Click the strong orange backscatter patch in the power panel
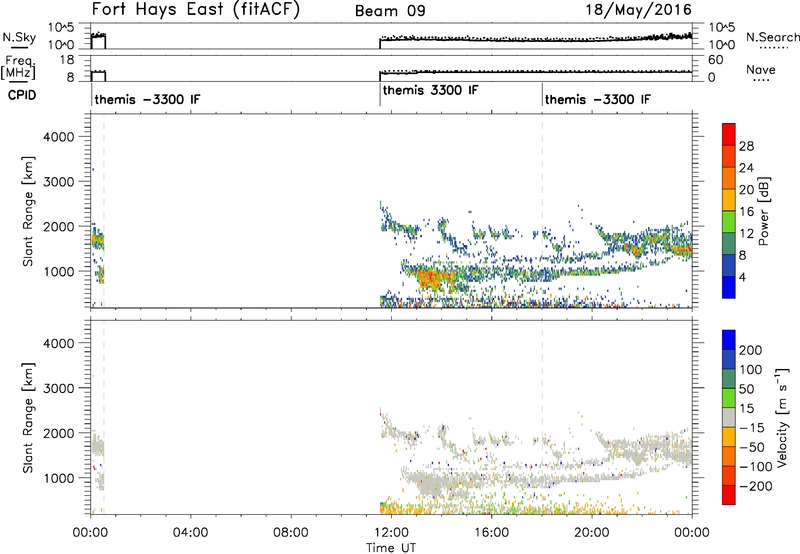The image size is (800, 554). (434, 278)
